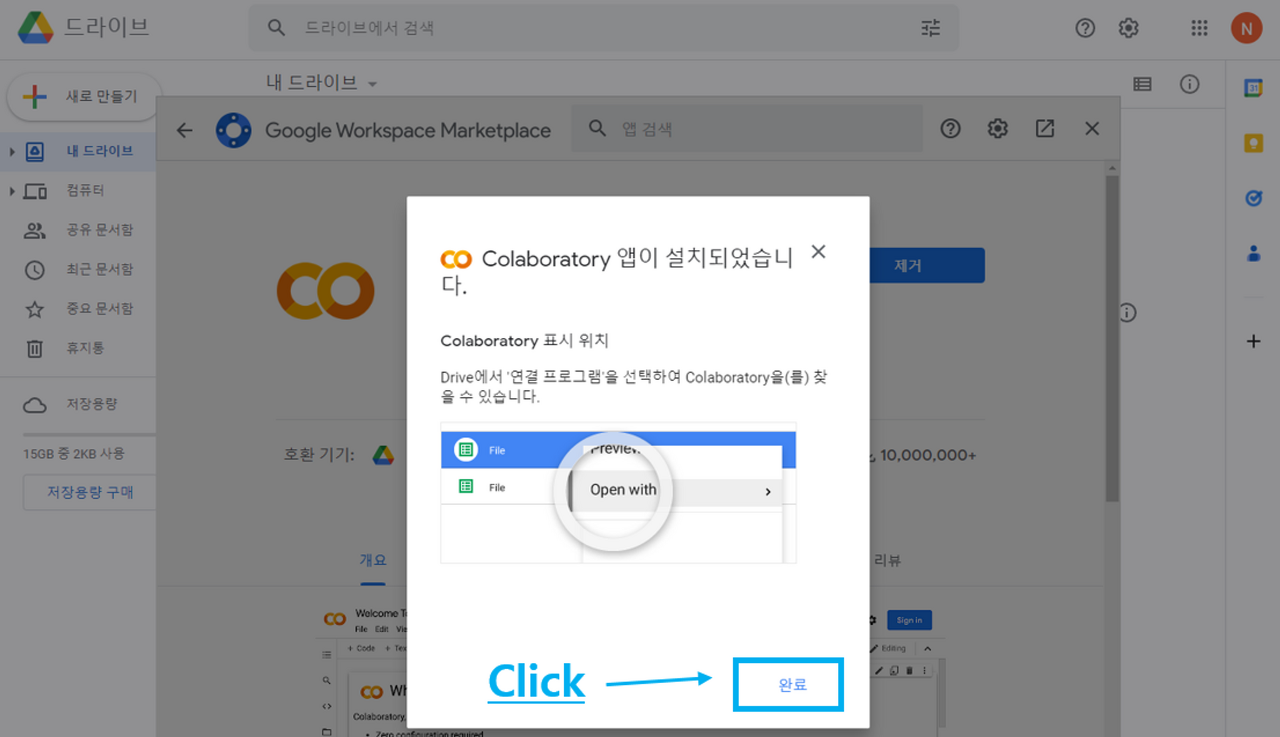Image resolution: width=1280 pixels, height=737 pixels.
Task: Open Contacts side panel icon
Action: tap(1253, 253)
